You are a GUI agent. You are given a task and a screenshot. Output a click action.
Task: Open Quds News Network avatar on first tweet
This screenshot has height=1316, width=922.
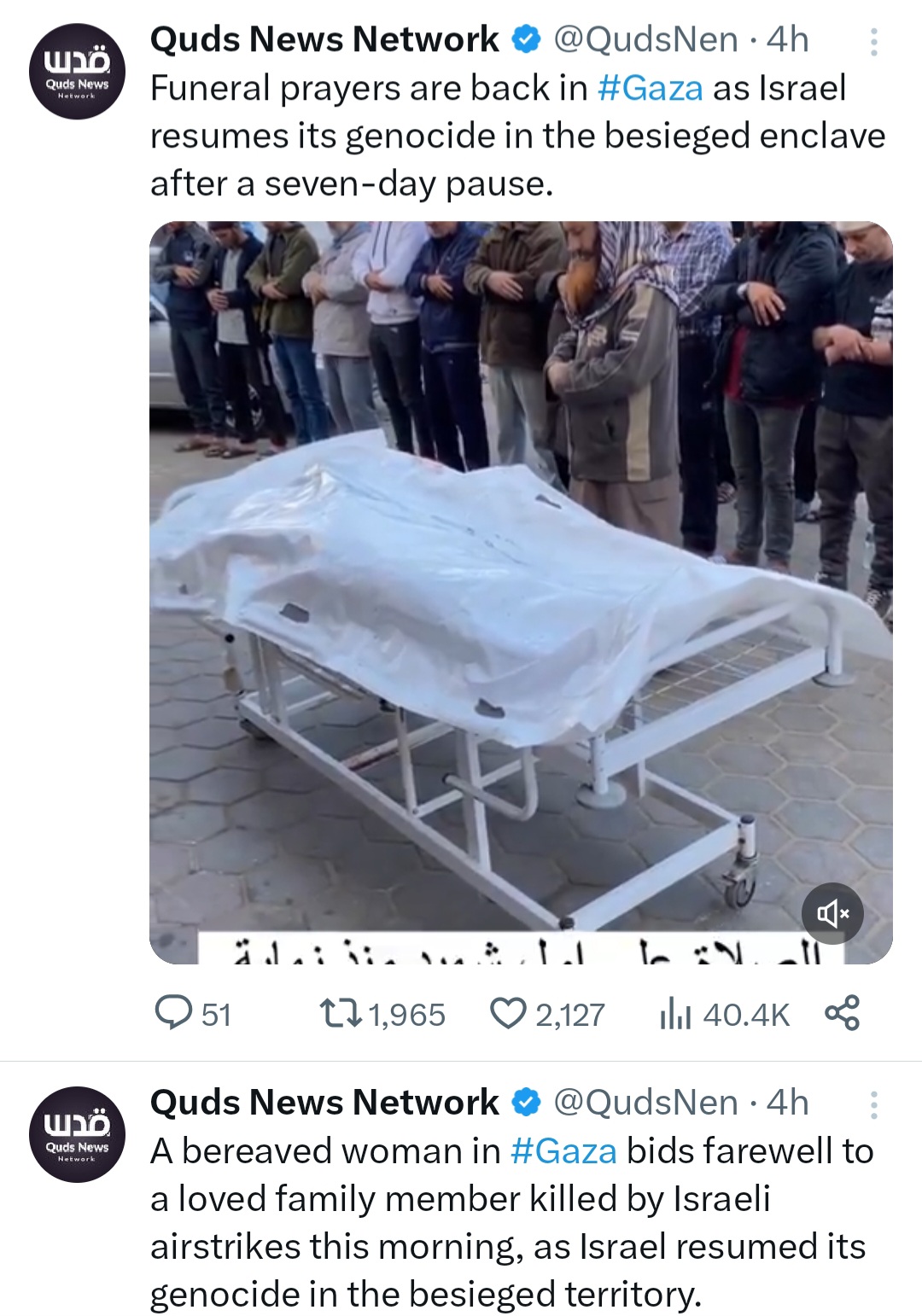click(77, 72)
